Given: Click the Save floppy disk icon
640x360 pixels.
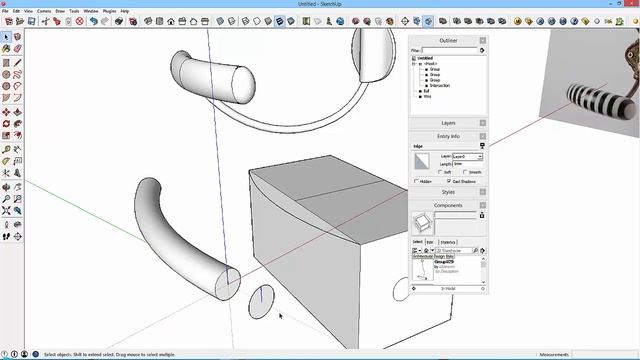Looking at the screenshot, I should [x=31, y=21].
